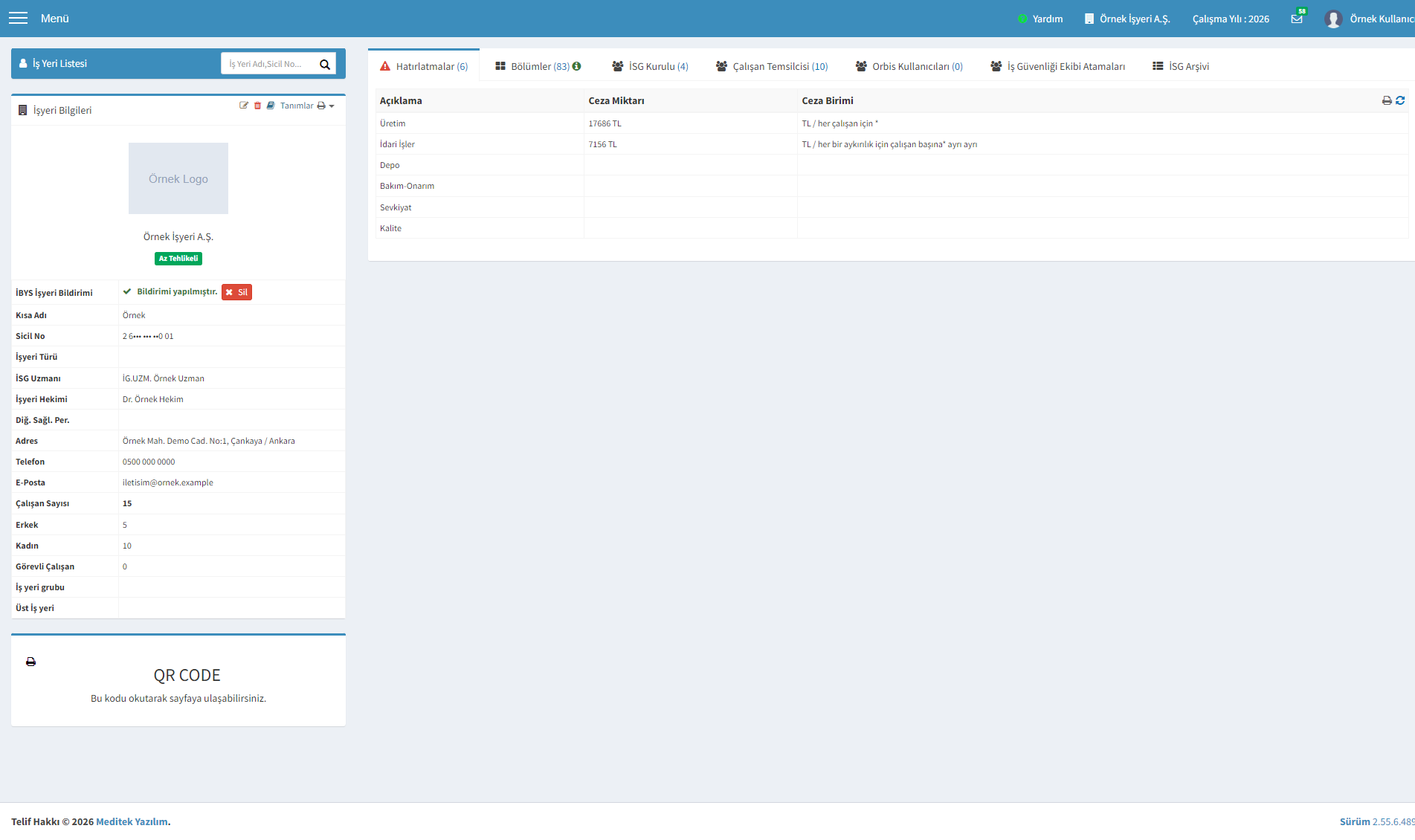The width and height of the screenshot is (1415, 840).
Task: Click the Açıklama column header
Action: [401, 100]
